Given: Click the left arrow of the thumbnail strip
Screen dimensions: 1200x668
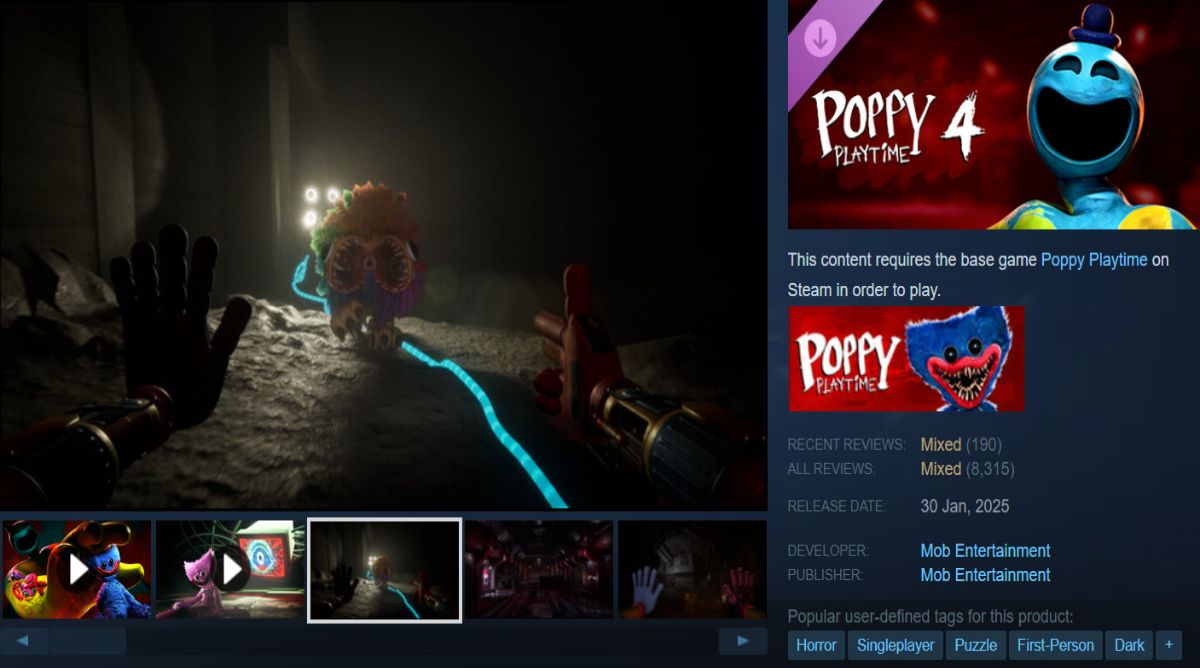Looking at the screenshot, I should point(24,641).
